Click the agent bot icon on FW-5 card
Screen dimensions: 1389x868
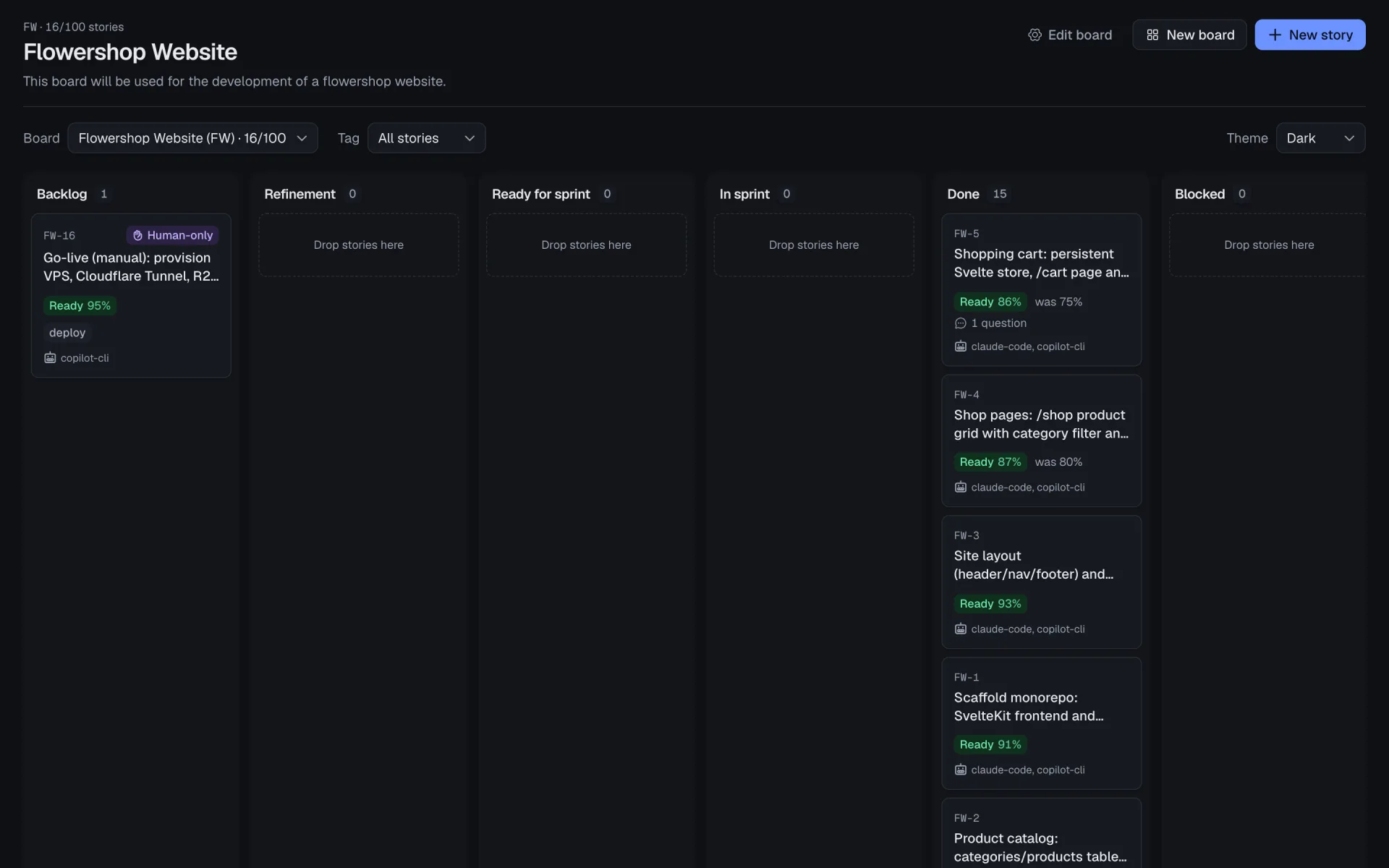960,346
